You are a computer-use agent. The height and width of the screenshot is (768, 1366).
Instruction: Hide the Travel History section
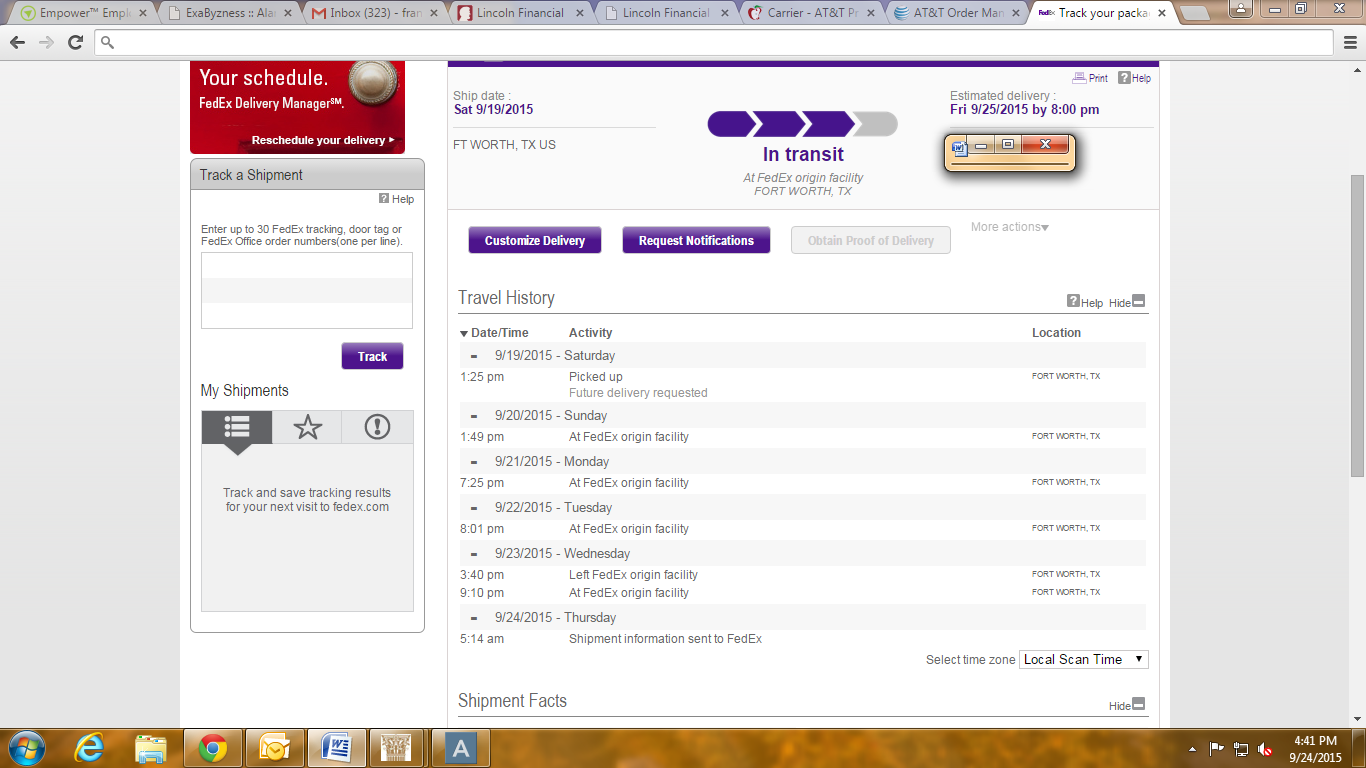tap(1127, 302)
